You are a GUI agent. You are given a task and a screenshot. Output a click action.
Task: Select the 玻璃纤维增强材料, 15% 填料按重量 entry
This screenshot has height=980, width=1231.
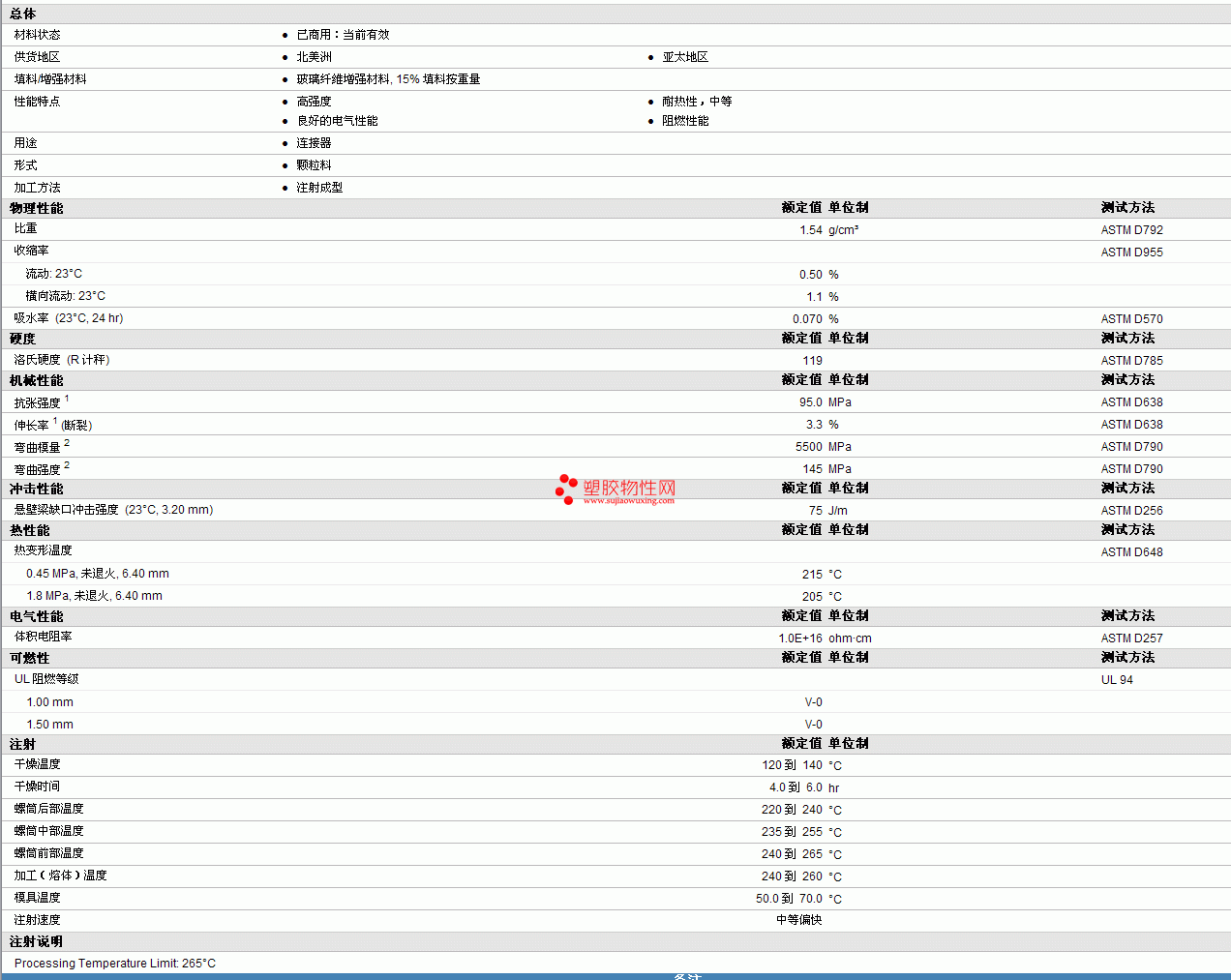coord(388,79)
